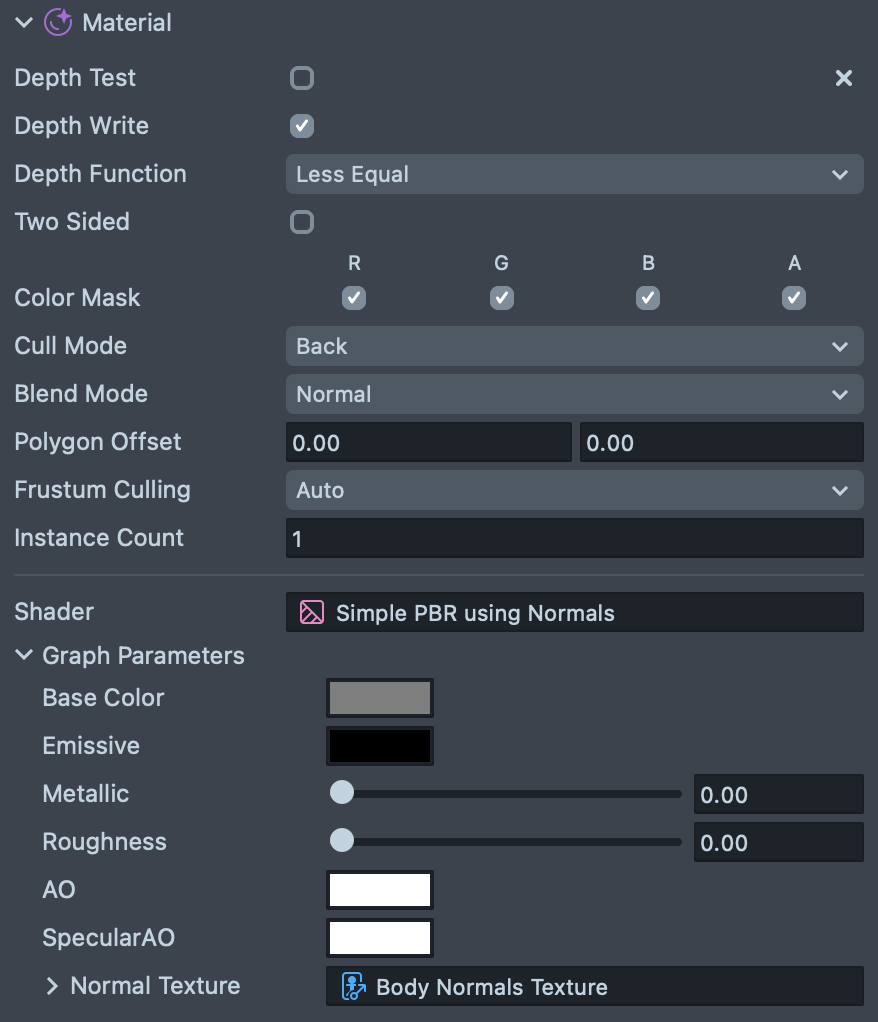878x1022 pixels.
Task: Disable the red channel color mask
Action: click(x=354, y=298)
